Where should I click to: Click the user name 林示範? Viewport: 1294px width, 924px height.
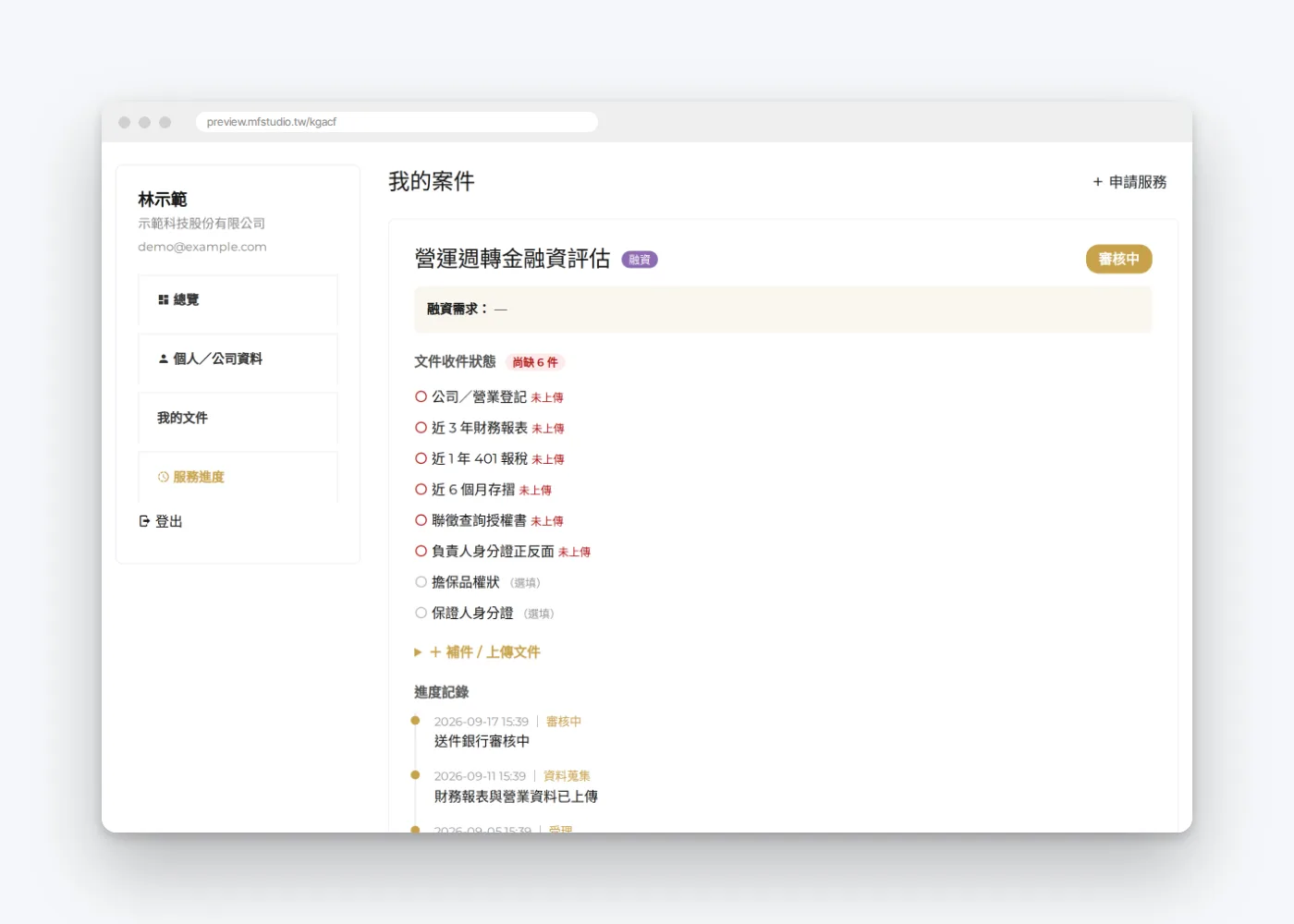[163, 200]
